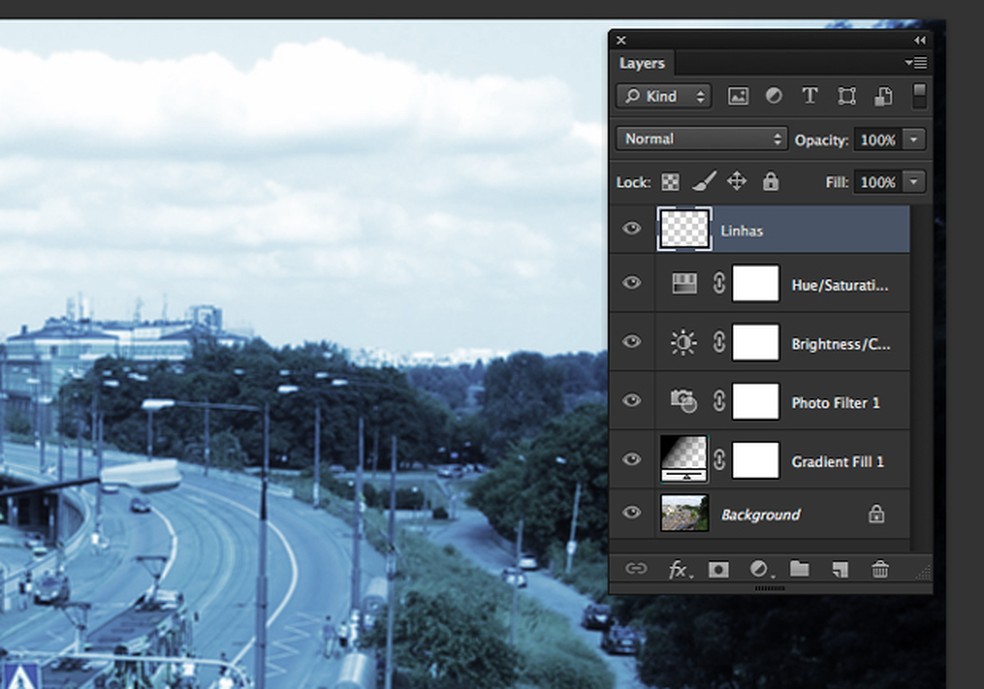Viewport: 984px width, 689px height.
Task: Open the Normal blend mode dropdown
Action: coord(702,139)
